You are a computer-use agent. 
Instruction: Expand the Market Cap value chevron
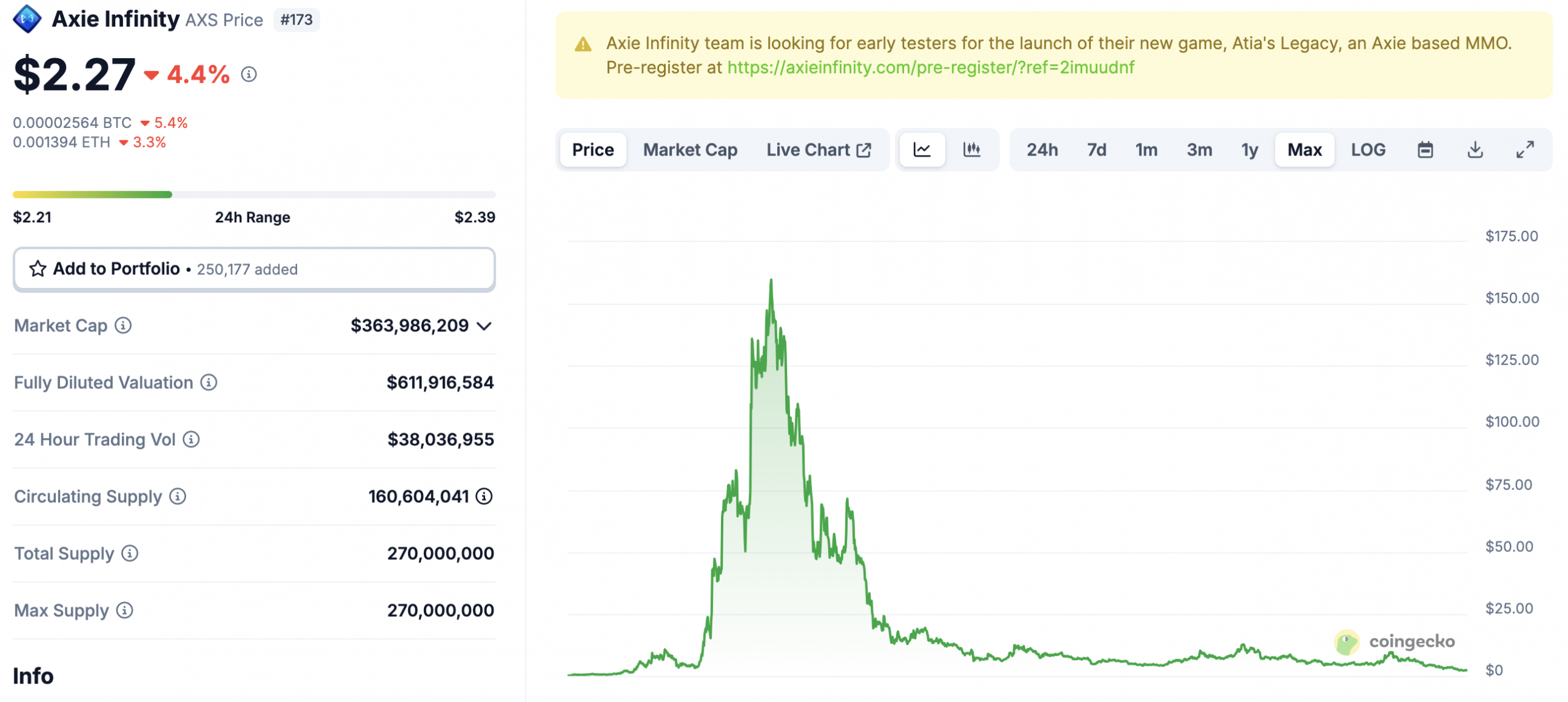coord(484,326)
